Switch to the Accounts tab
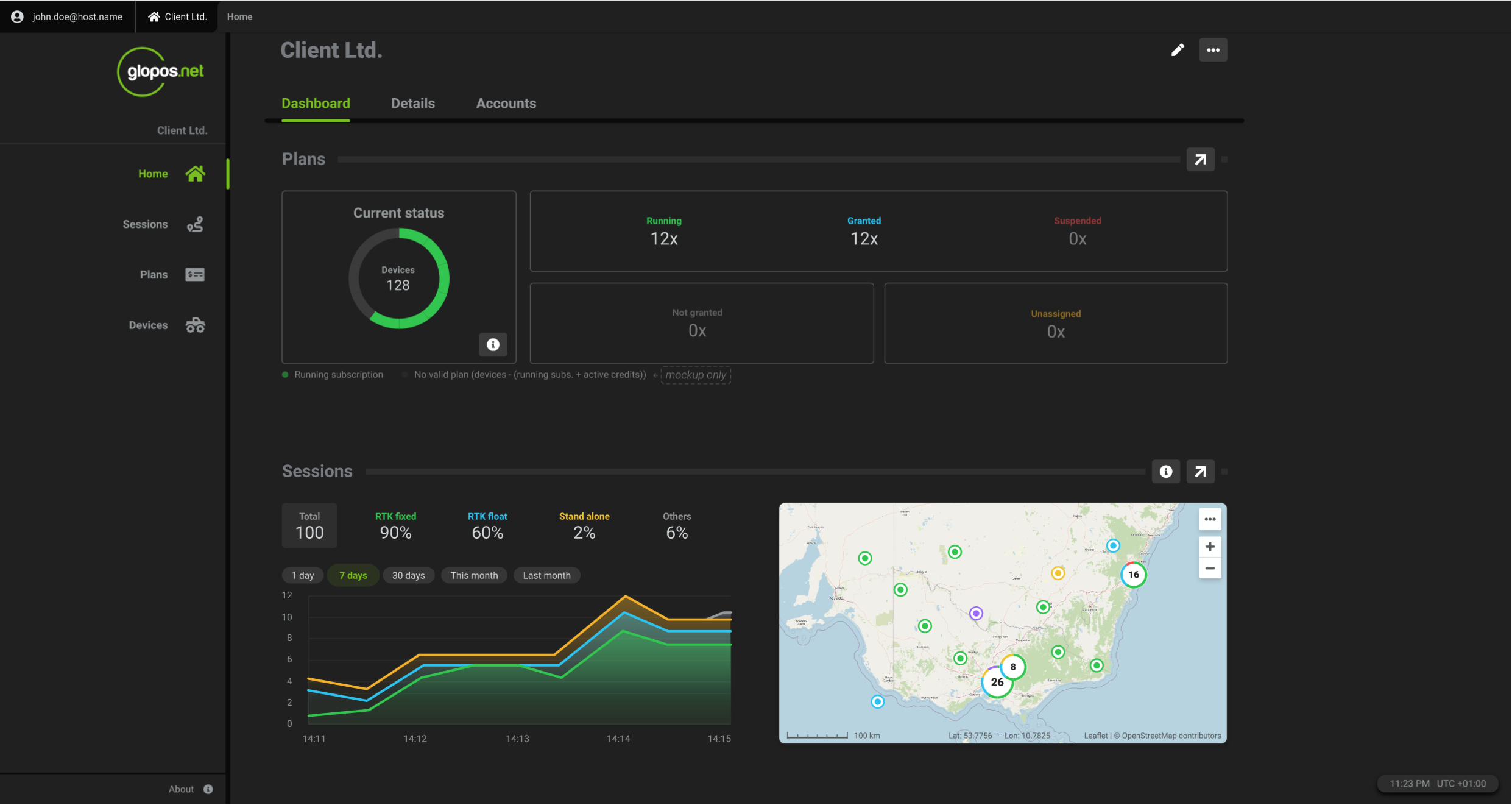This screenshot has height=805, width=1512. (506, 104)
